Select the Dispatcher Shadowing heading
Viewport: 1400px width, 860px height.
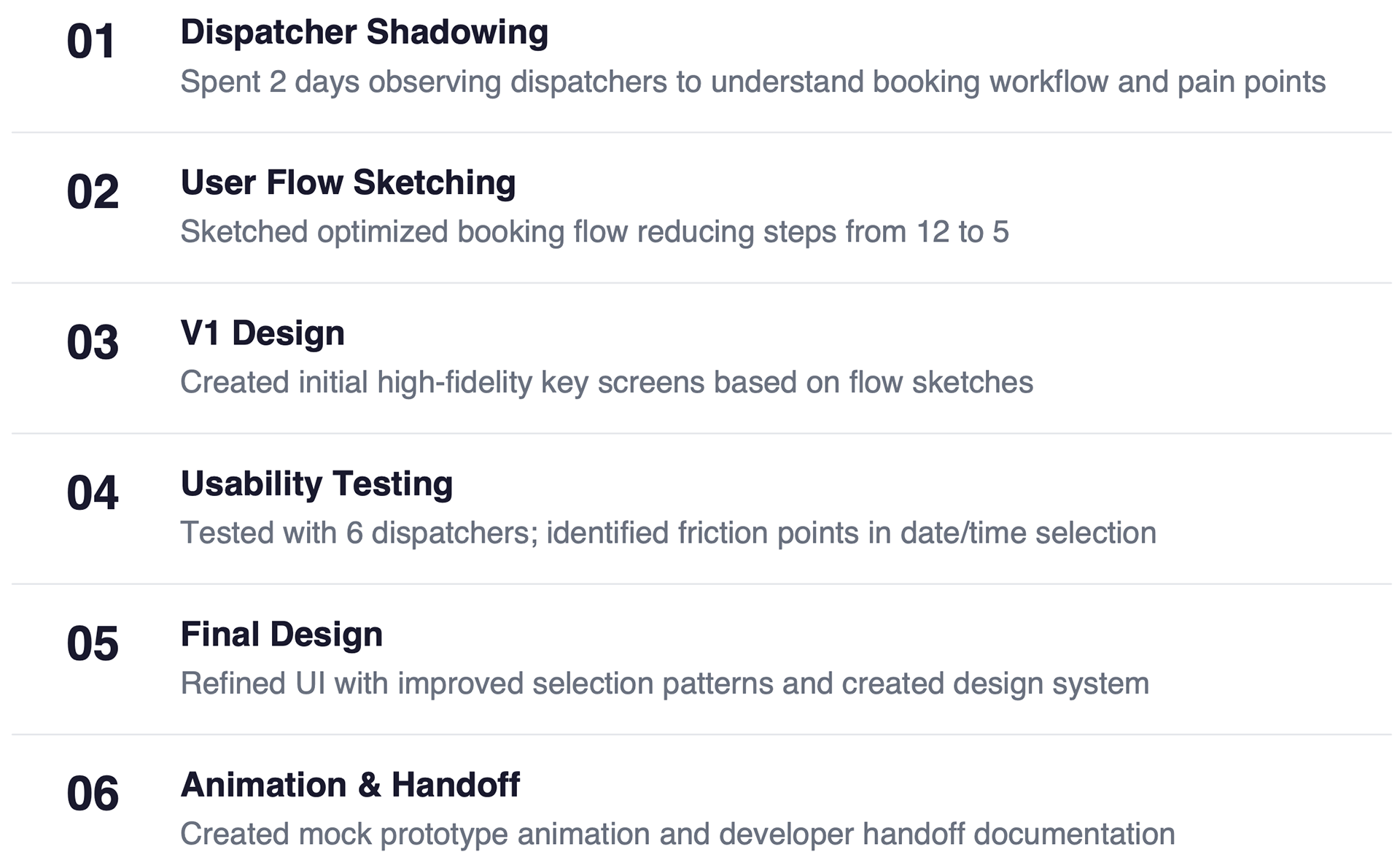pyautogui.click(x=364, y=32)
